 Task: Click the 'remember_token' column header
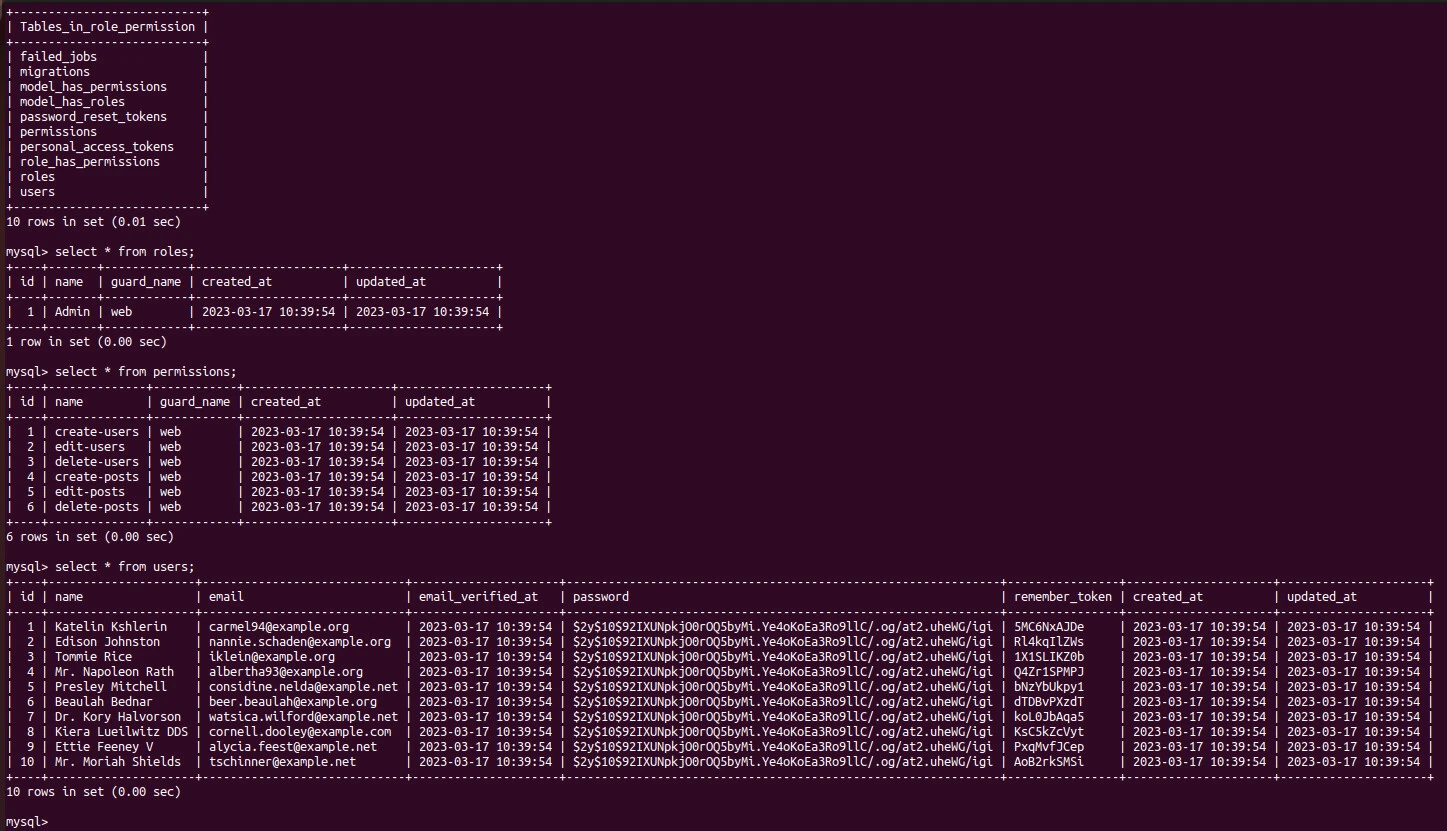1062,597
